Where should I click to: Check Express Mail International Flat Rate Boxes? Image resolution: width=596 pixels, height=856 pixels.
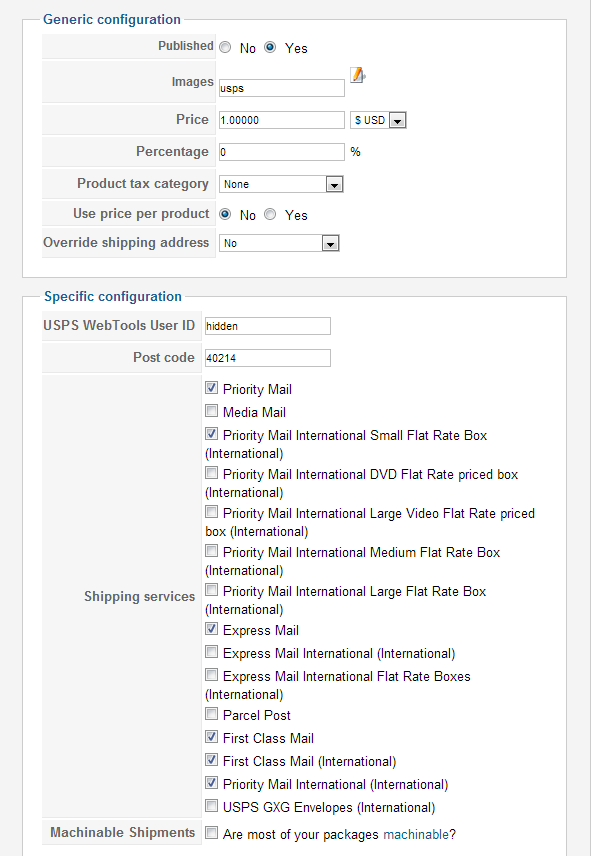click(x=211, y=675)
